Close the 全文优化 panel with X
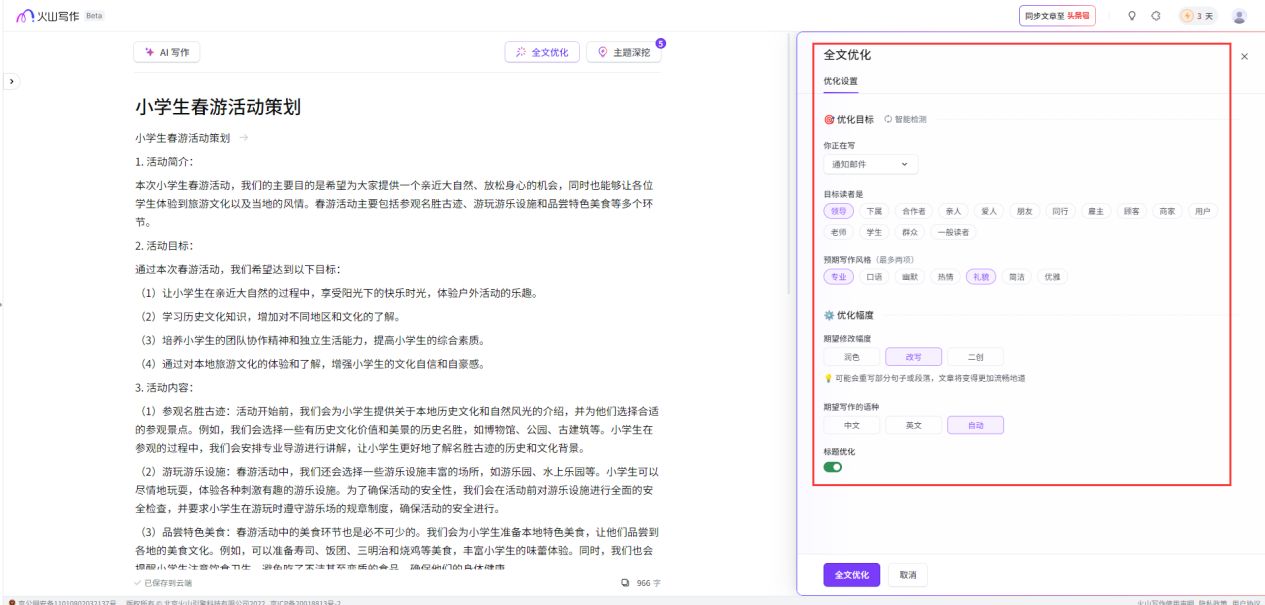 1245,57
